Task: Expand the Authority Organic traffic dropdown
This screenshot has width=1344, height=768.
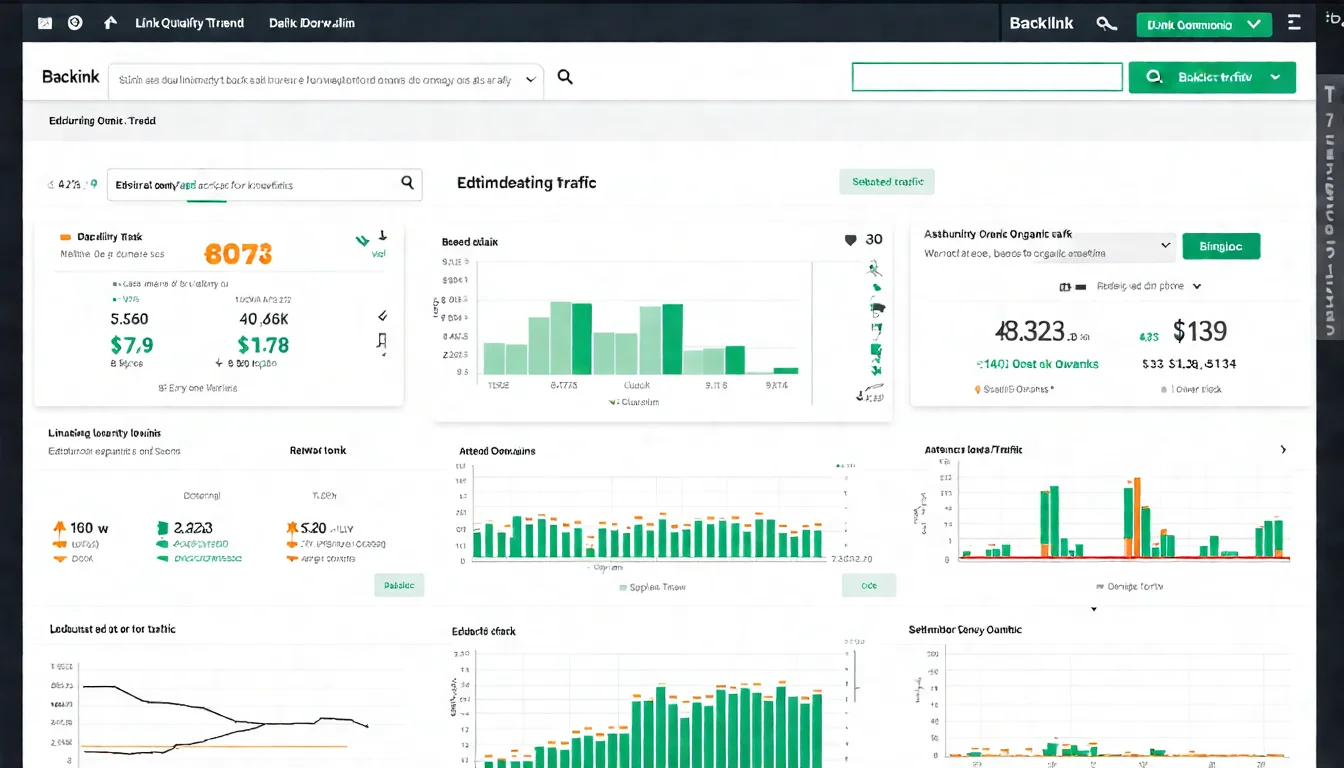Action: (1166, 245)
